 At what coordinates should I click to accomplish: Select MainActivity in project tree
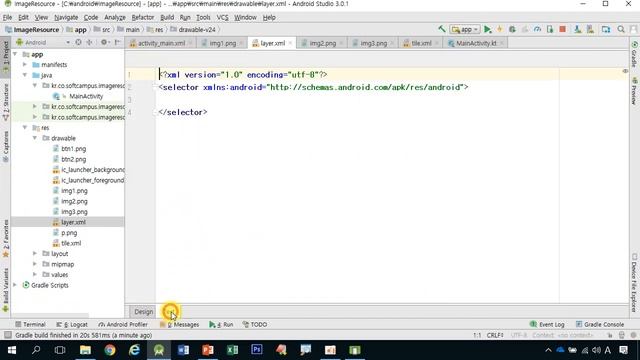(x=86, y=96)
